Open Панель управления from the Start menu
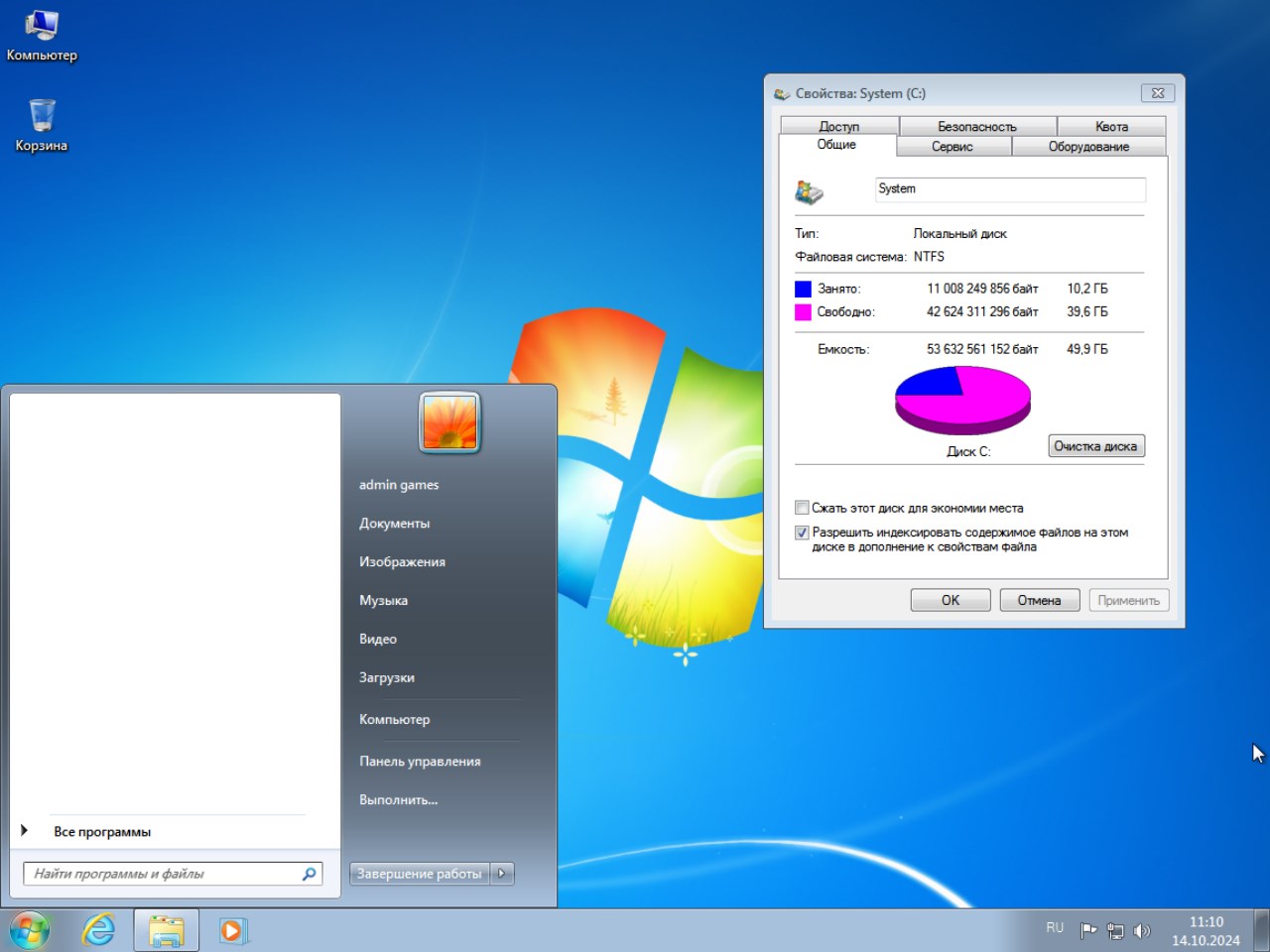This screenshot has height=952, width=1270. click(420, 762)
